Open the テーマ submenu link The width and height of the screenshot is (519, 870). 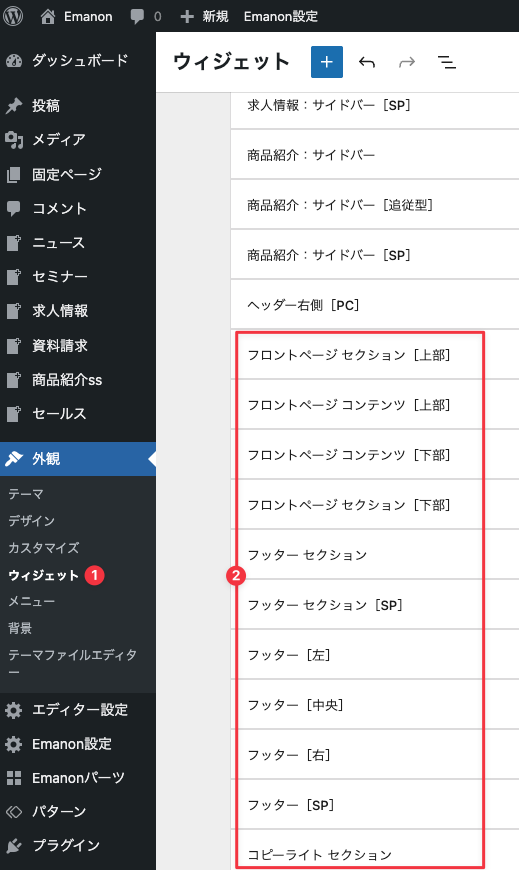(26, 494)
